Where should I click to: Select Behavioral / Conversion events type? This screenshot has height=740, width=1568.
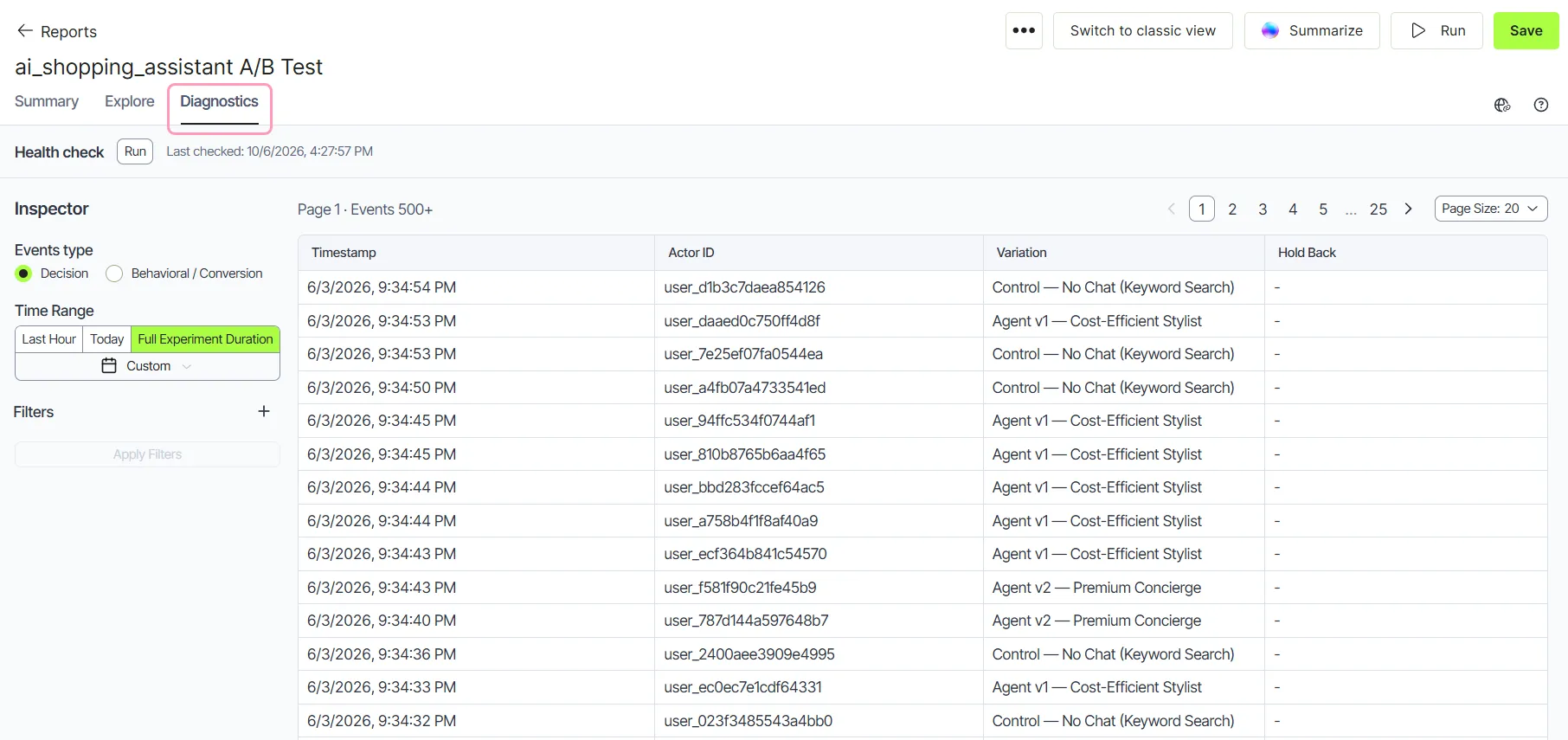tap(114, 273)
